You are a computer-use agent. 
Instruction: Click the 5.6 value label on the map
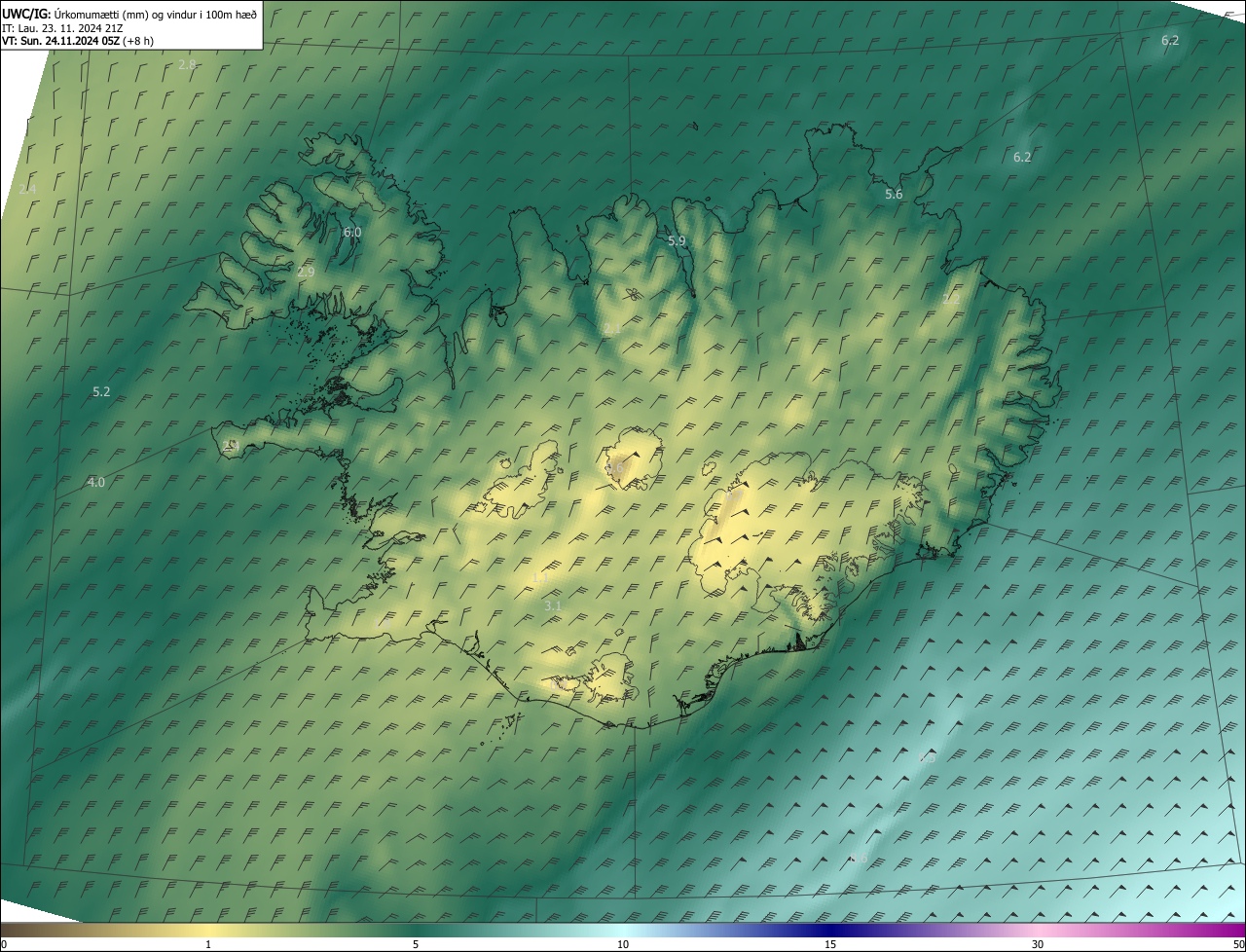(x=894, y=195)
